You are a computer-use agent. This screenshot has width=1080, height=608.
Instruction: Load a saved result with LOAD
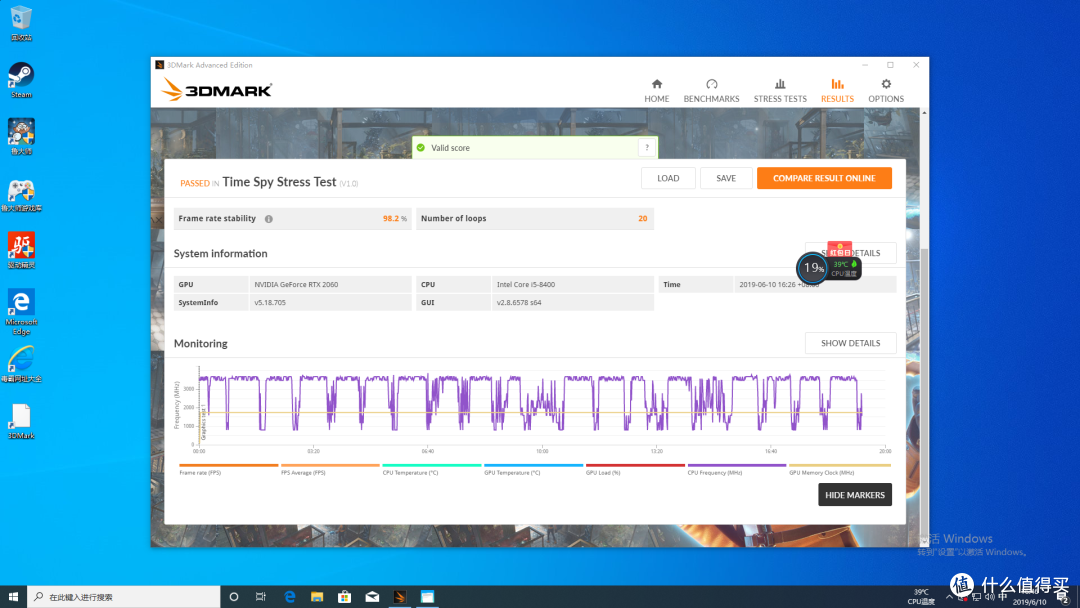point(668,178)
